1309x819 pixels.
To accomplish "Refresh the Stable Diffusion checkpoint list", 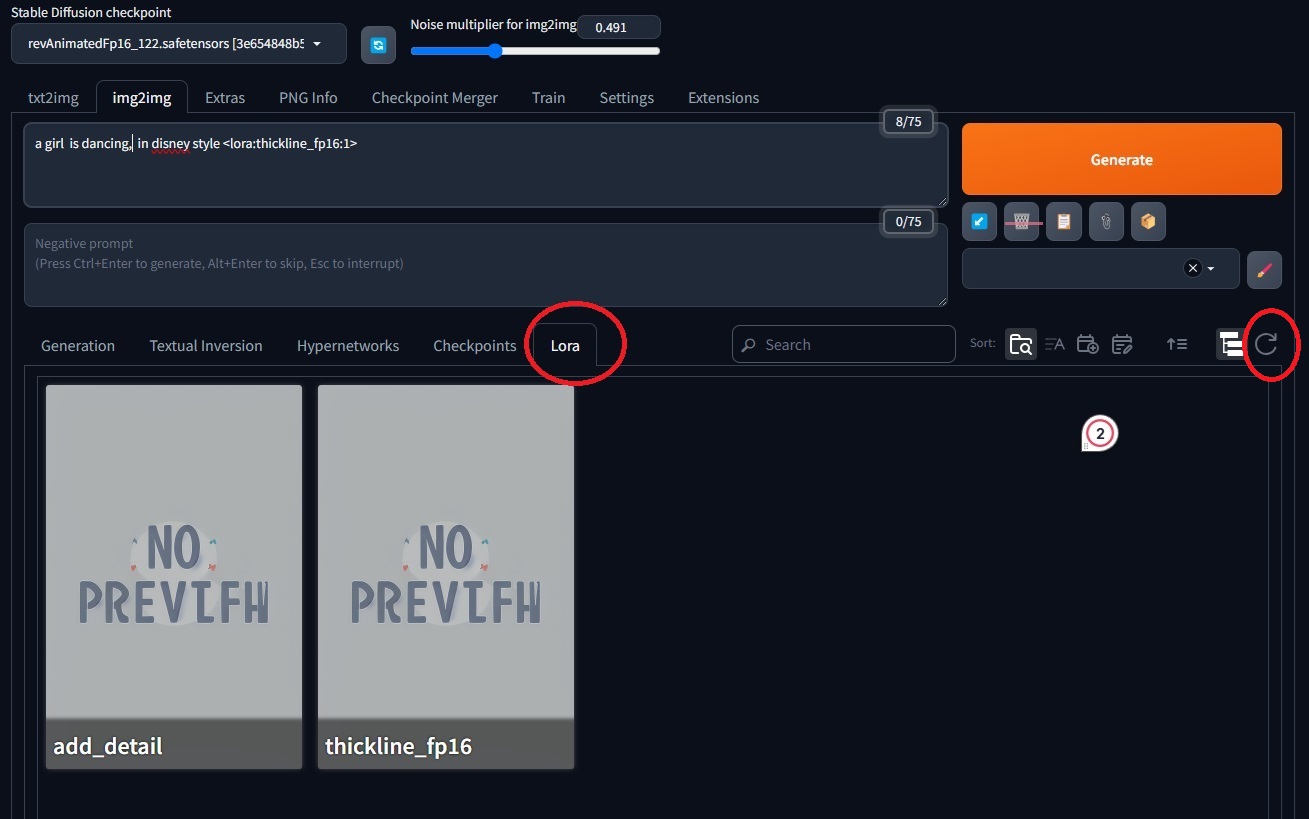I will coord(378,45).
